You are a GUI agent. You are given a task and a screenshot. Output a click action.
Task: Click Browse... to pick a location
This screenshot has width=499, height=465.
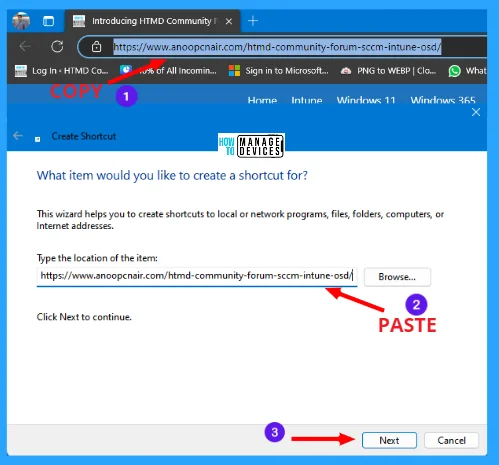pos(397,277)
